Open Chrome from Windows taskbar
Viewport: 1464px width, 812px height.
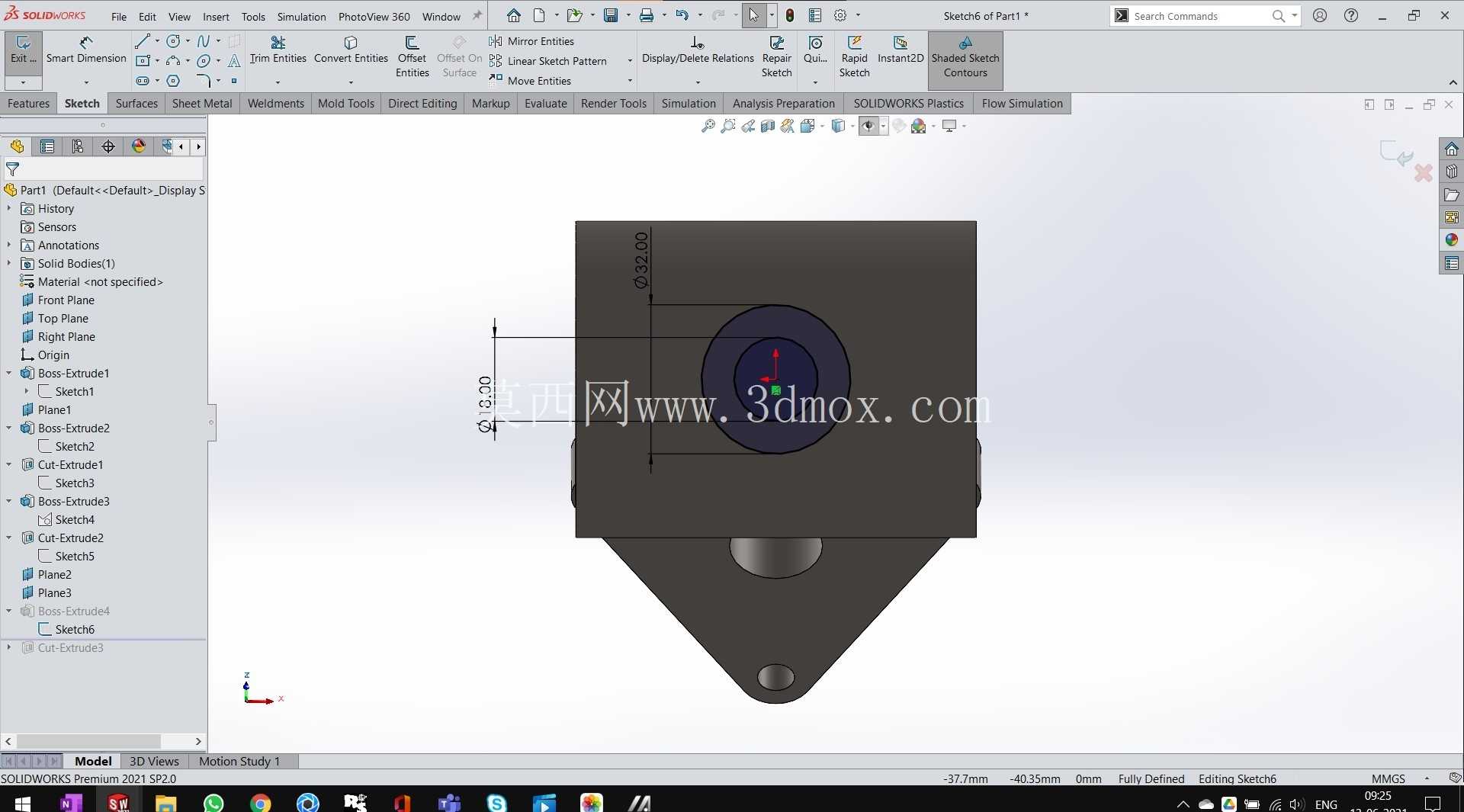pyautogui.click(x=260, y=803)
